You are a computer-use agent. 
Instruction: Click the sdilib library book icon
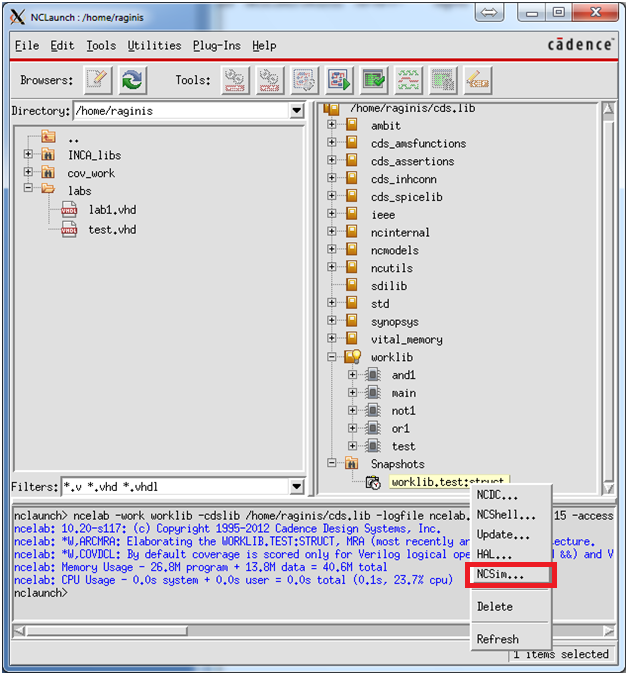[x=352, y=285]
